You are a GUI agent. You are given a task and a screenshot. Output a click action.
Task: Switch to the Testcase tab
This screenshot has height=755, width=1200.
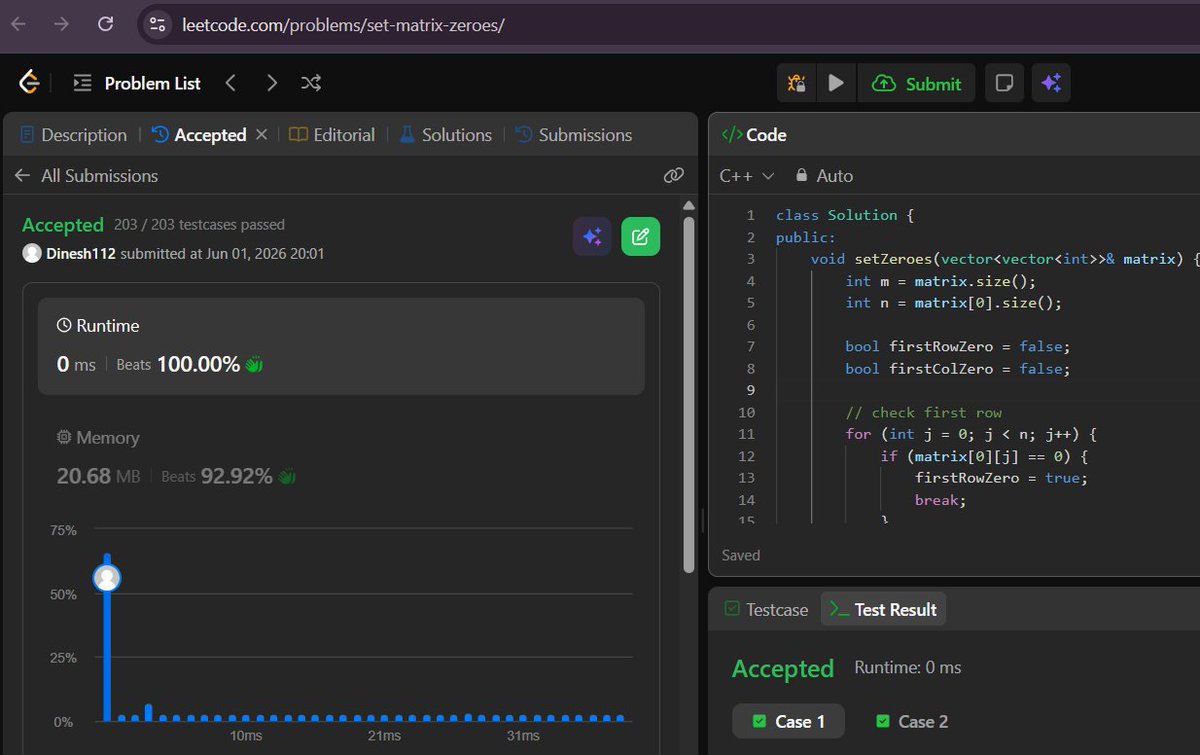coord(766,609)
